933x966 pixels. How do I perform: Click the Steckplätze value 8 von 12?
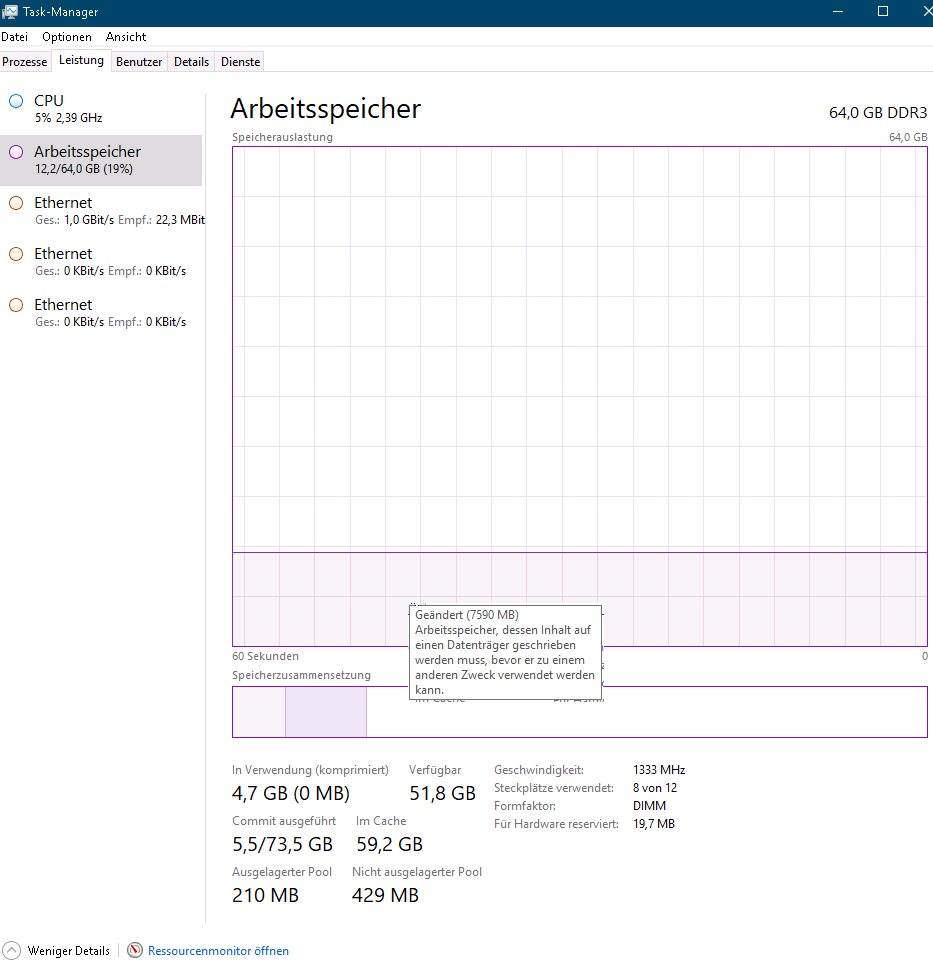(654, 788)
